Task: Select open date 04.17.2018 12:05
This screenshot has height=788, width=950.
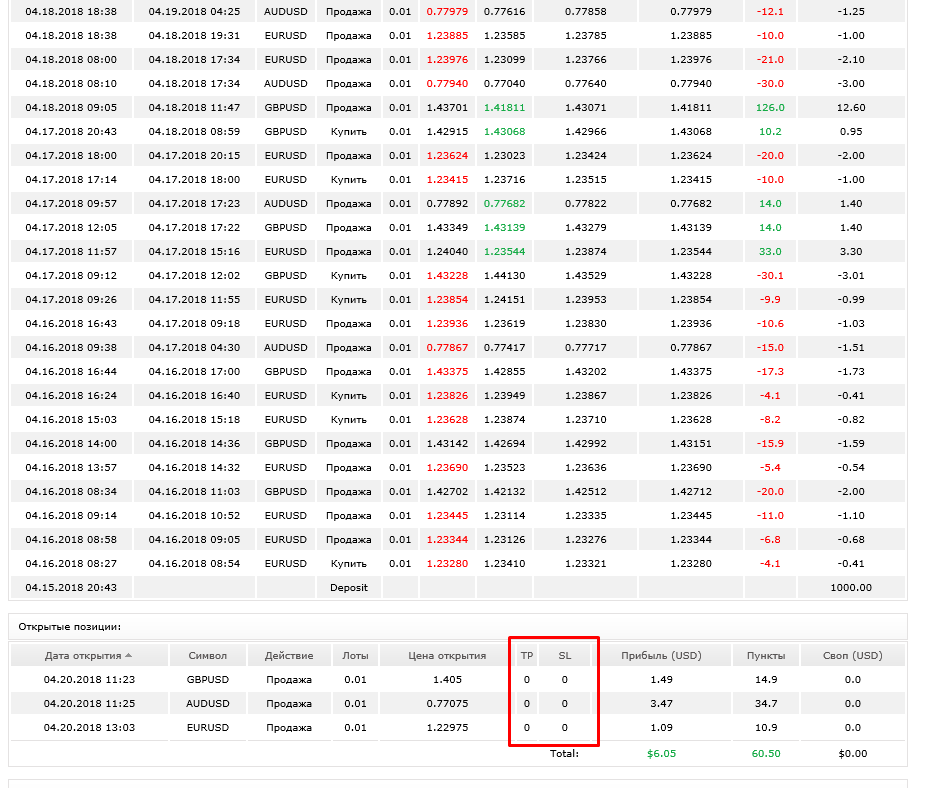Action: pyautogui.click(x=71, y=228)
